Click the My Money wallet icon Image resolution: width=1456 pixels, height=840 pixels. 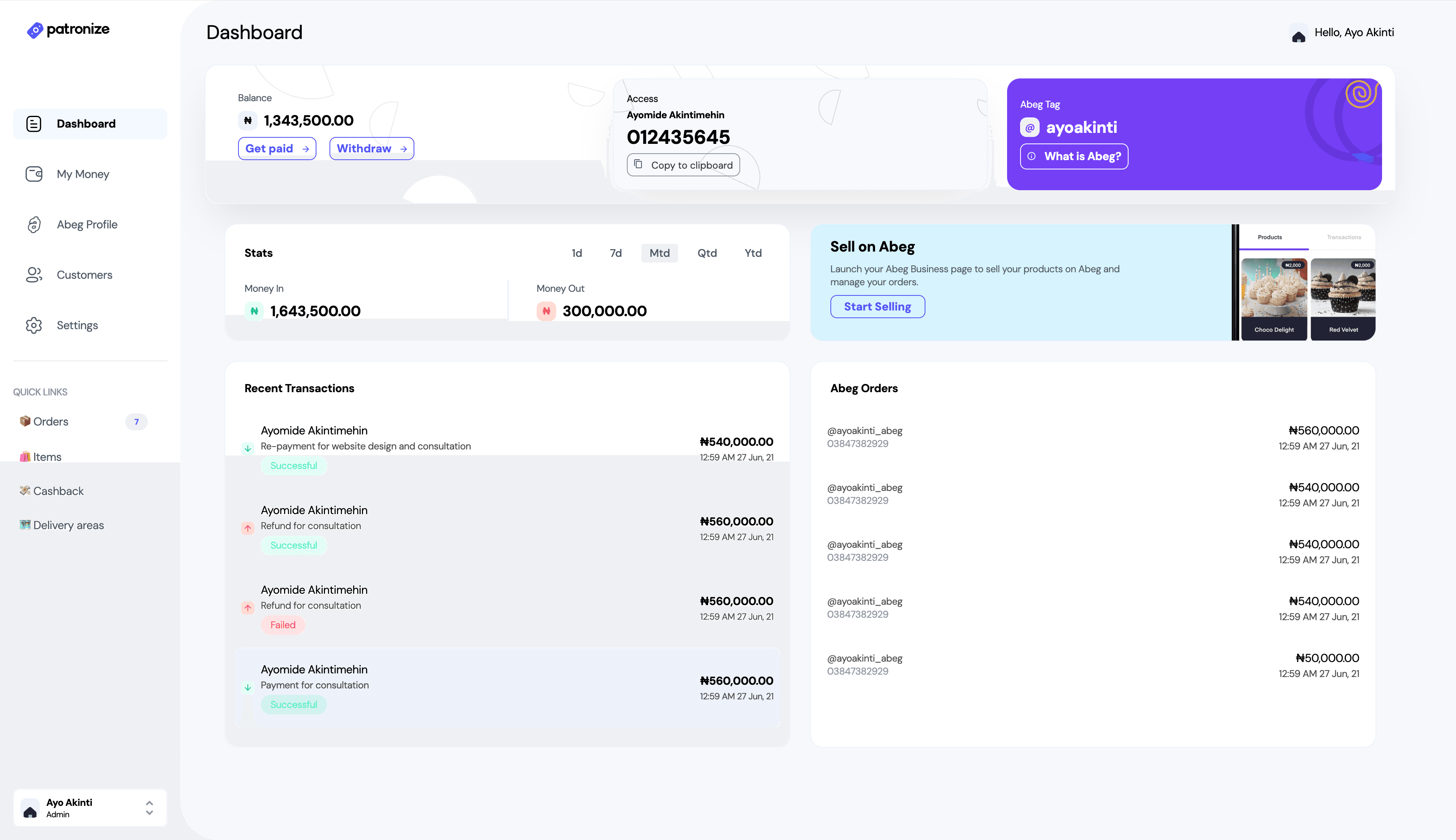(33, 174)
